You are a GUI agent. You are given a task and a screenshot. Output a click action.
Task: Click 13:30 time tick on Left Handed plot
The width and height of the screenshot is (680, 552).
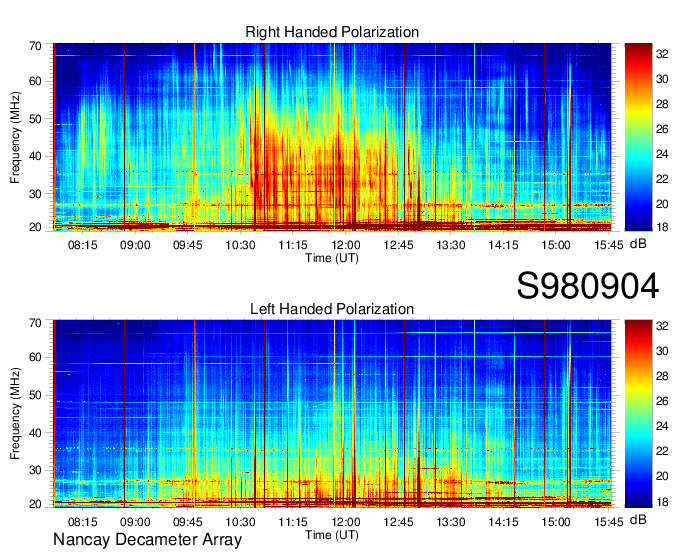coord(451,522)
